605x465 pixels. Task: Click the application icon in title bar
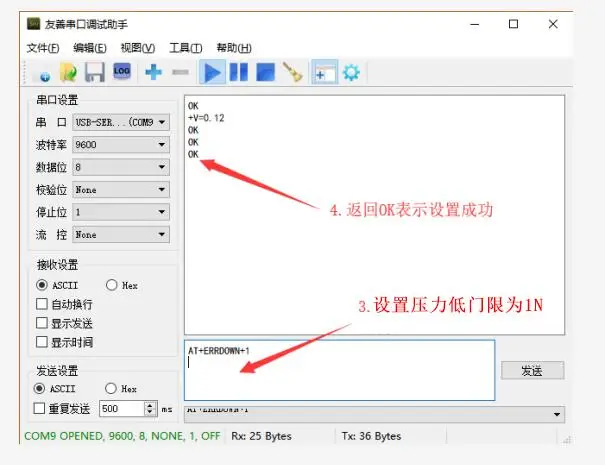coord(34,24)
